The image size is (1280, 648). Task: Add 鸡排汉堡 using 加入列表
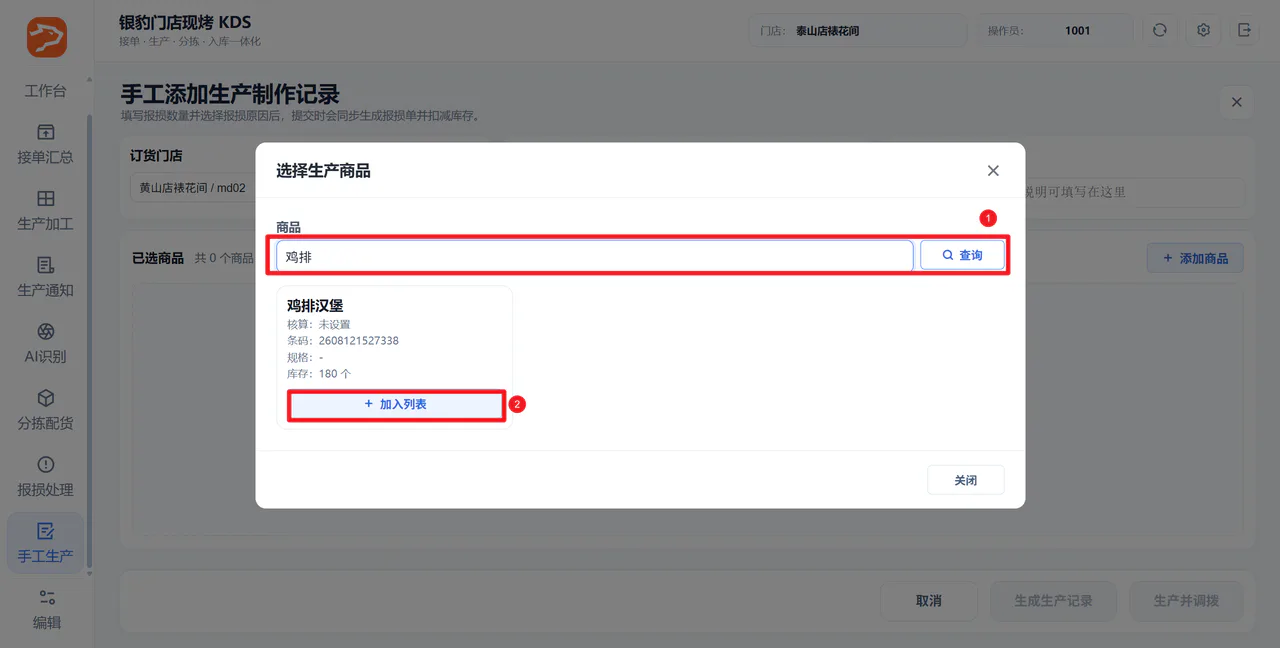[x=395, y=404]
